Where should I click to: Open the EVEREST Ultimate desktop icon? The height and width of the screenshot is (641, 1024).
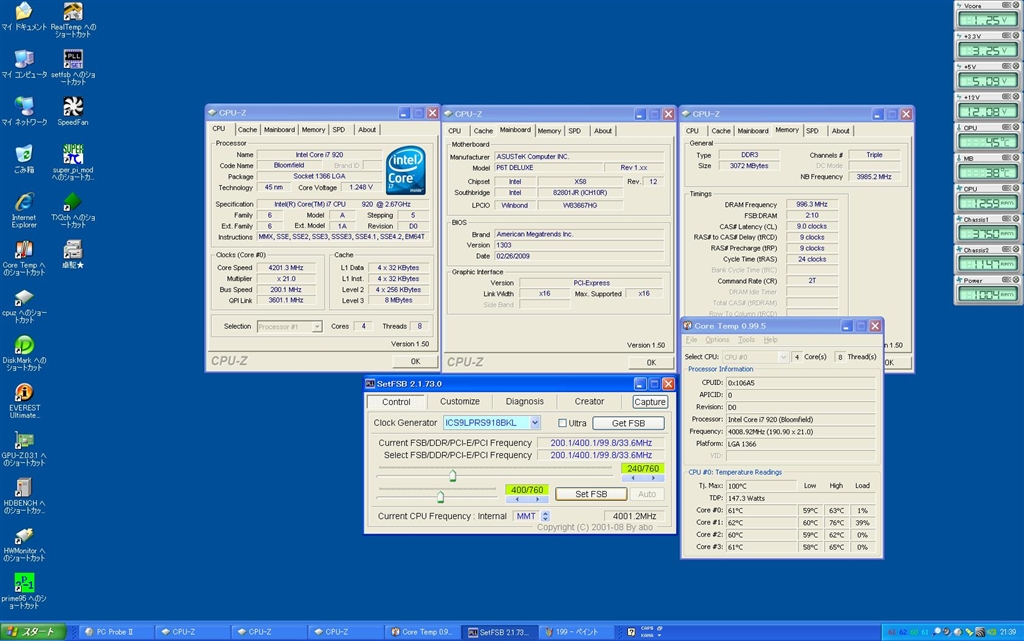pyautogui.click(x=23, y=393)
